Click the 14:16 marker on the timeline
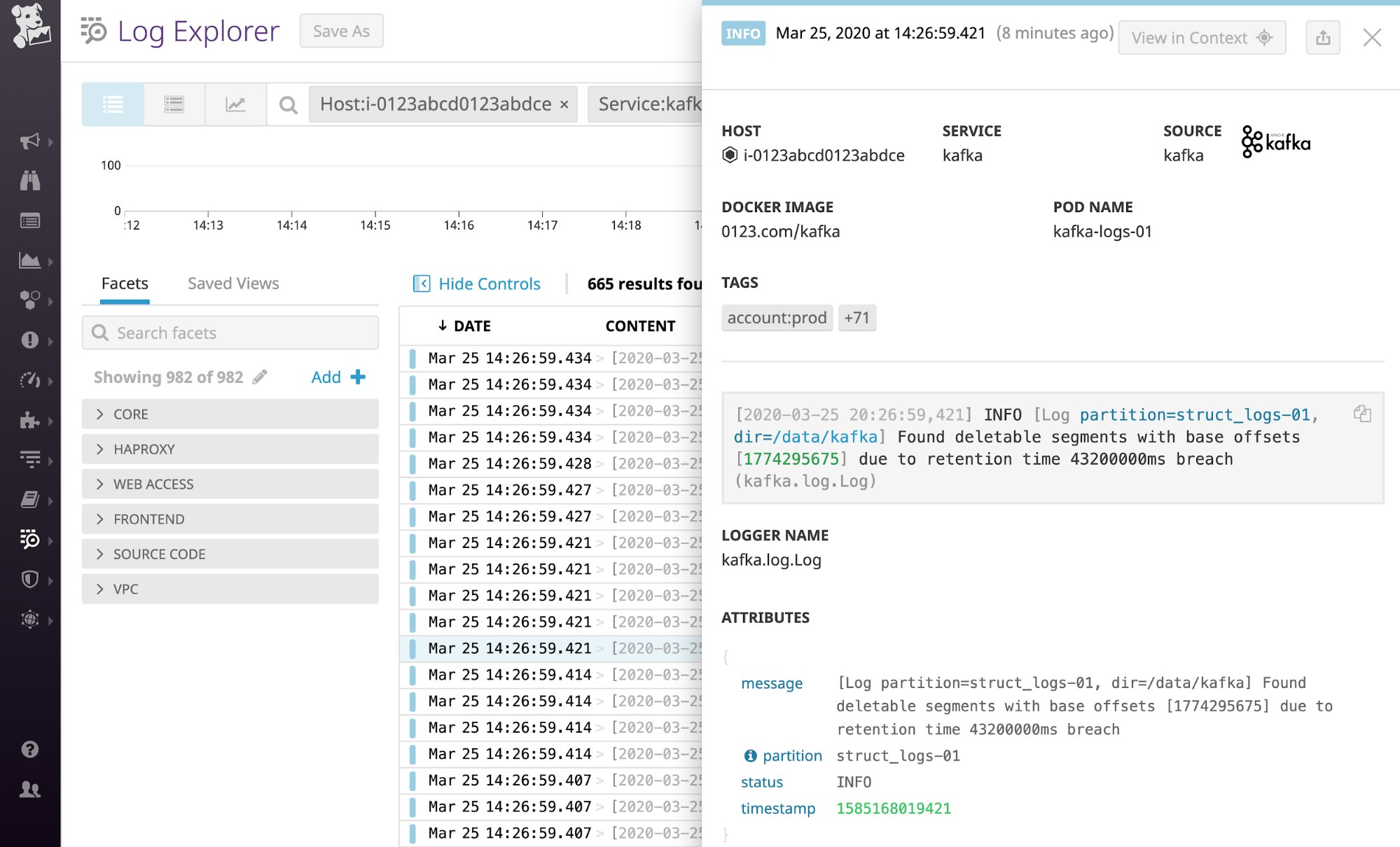This screenshot has height=847, width=1400. (x=459, y=225)
